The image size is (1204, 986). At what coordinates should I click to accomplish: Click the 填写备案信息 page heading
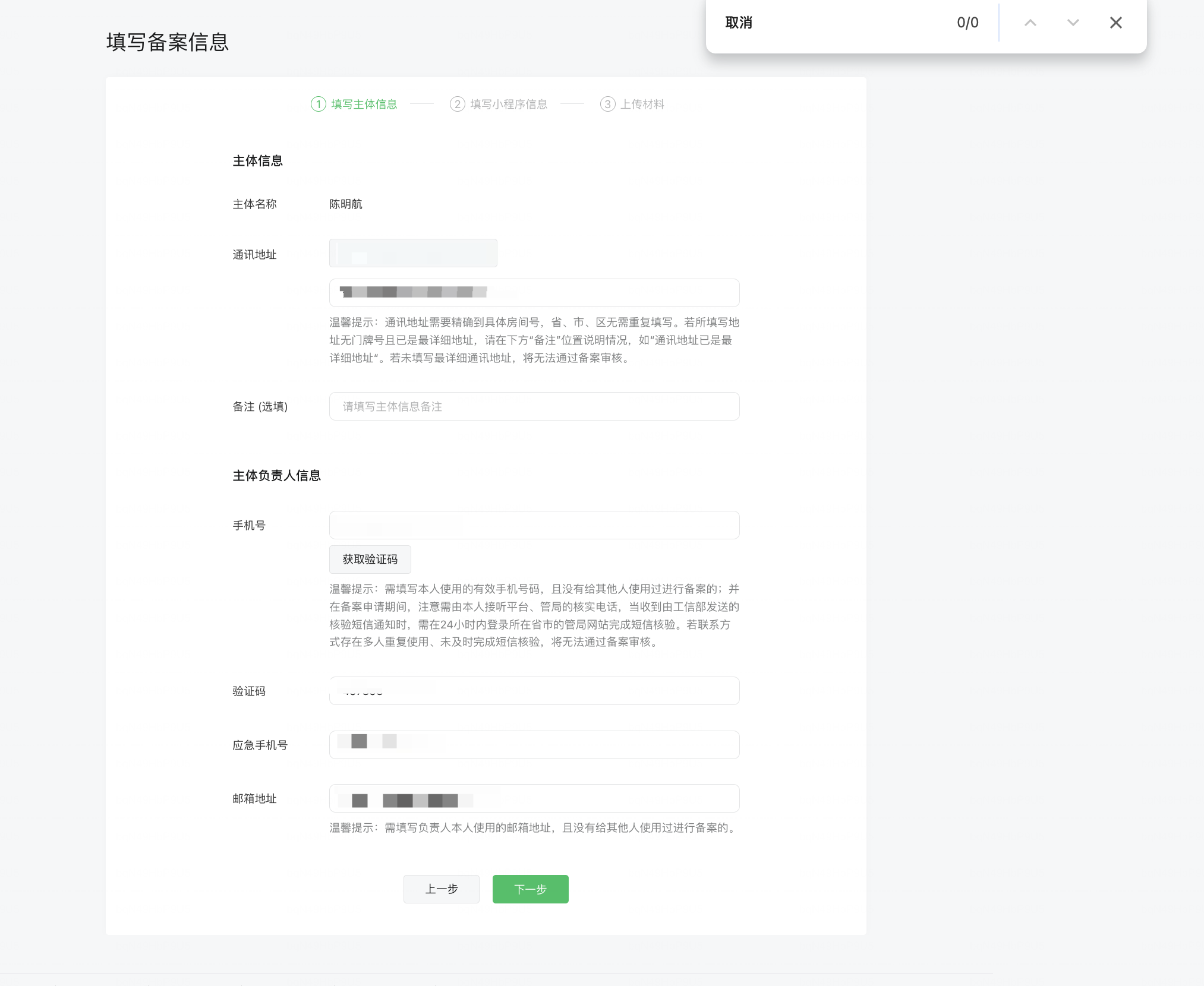(168, 42)
